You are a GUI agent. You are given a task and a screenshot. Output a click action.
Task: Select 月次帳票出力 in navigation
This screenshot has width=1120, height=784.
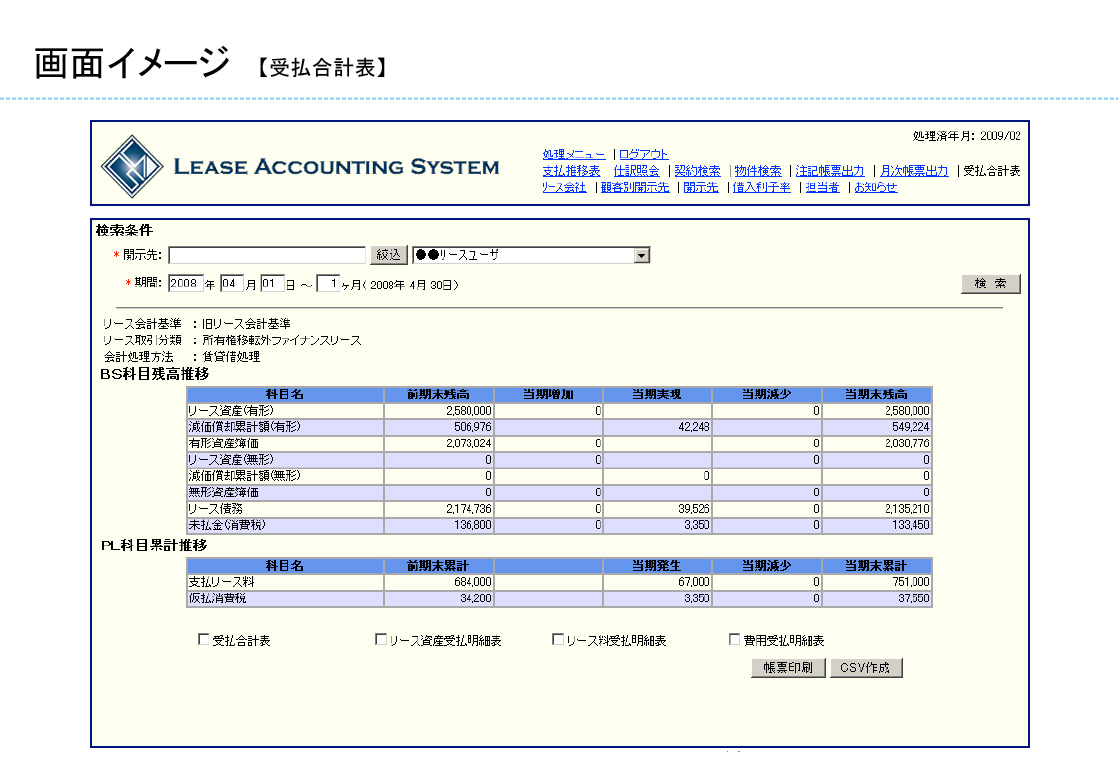click(914, 171)
